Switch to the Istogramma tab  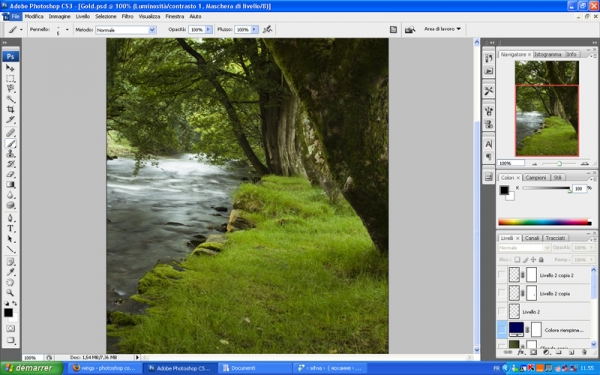click(x=548, y=54)
